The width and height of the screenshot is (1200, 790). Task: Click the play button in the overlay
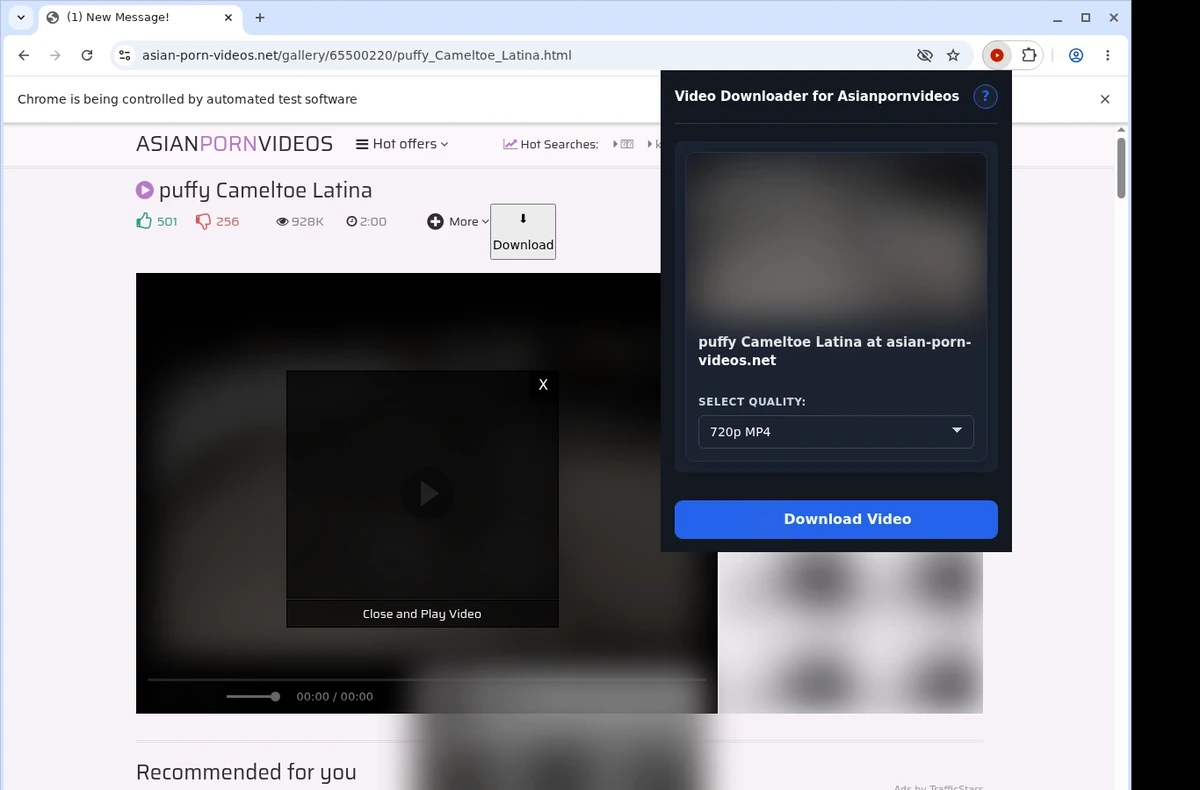tap(427, 493)
